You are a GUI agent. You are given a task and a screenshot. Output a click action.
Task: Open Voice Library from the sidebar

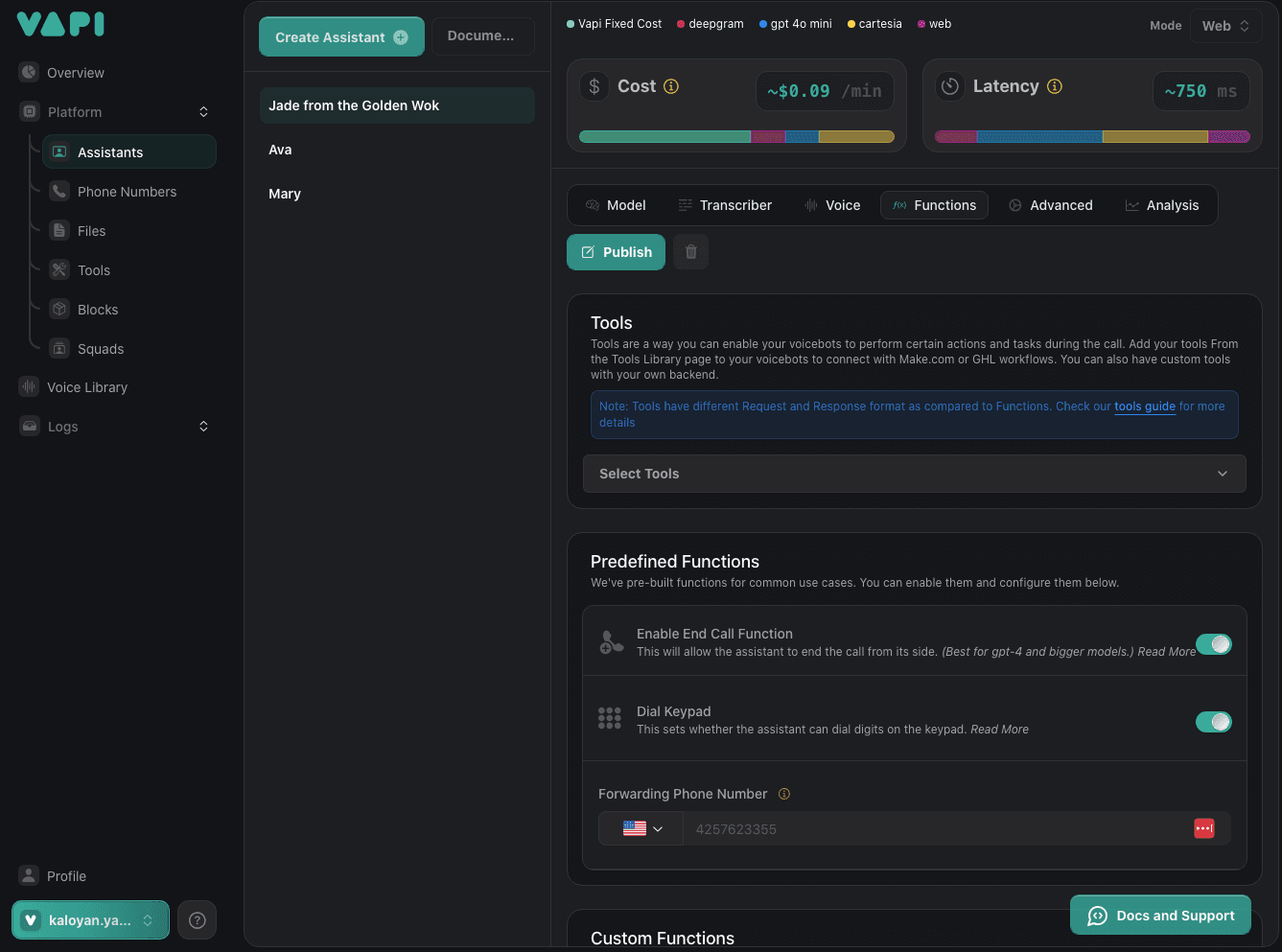[x=86, y=387]
